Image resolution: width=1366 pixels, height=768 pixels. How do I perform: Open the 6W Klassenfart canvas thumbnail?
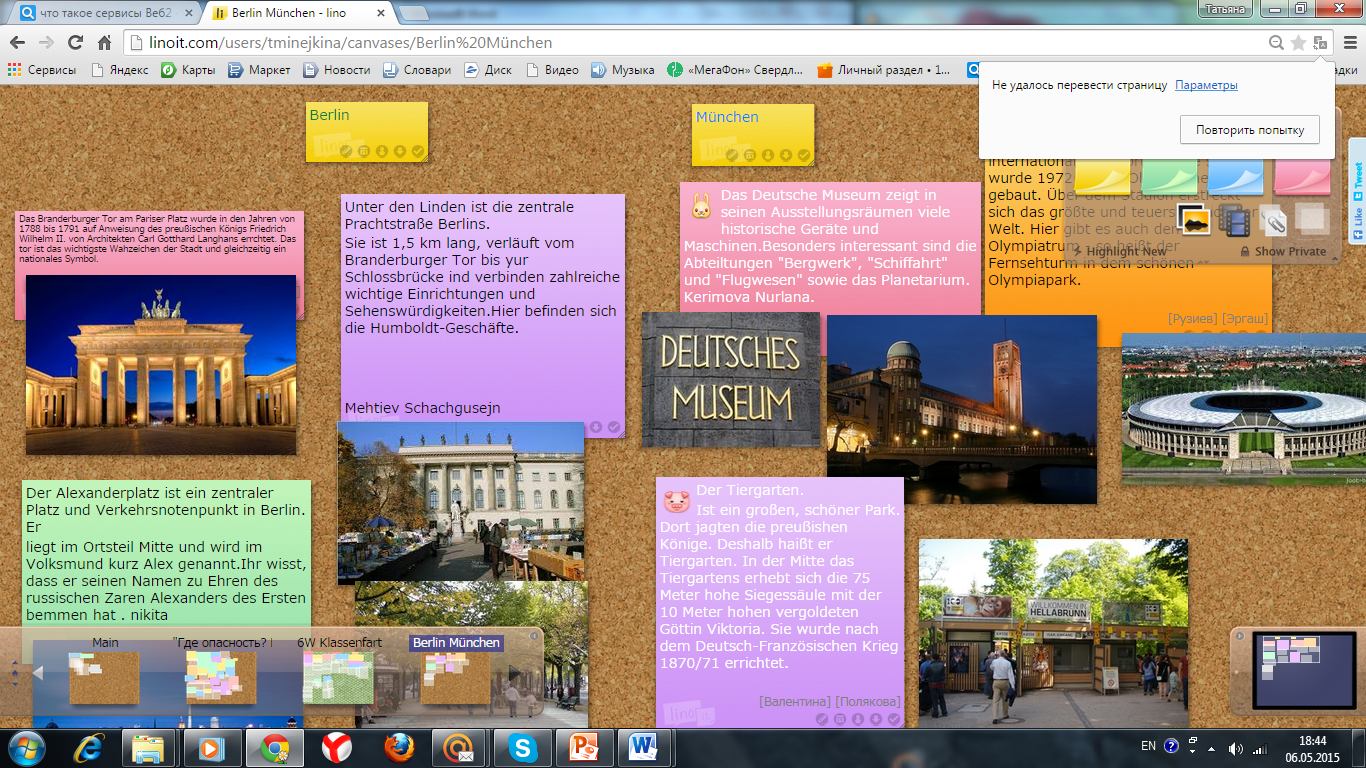tap(339, 678)
